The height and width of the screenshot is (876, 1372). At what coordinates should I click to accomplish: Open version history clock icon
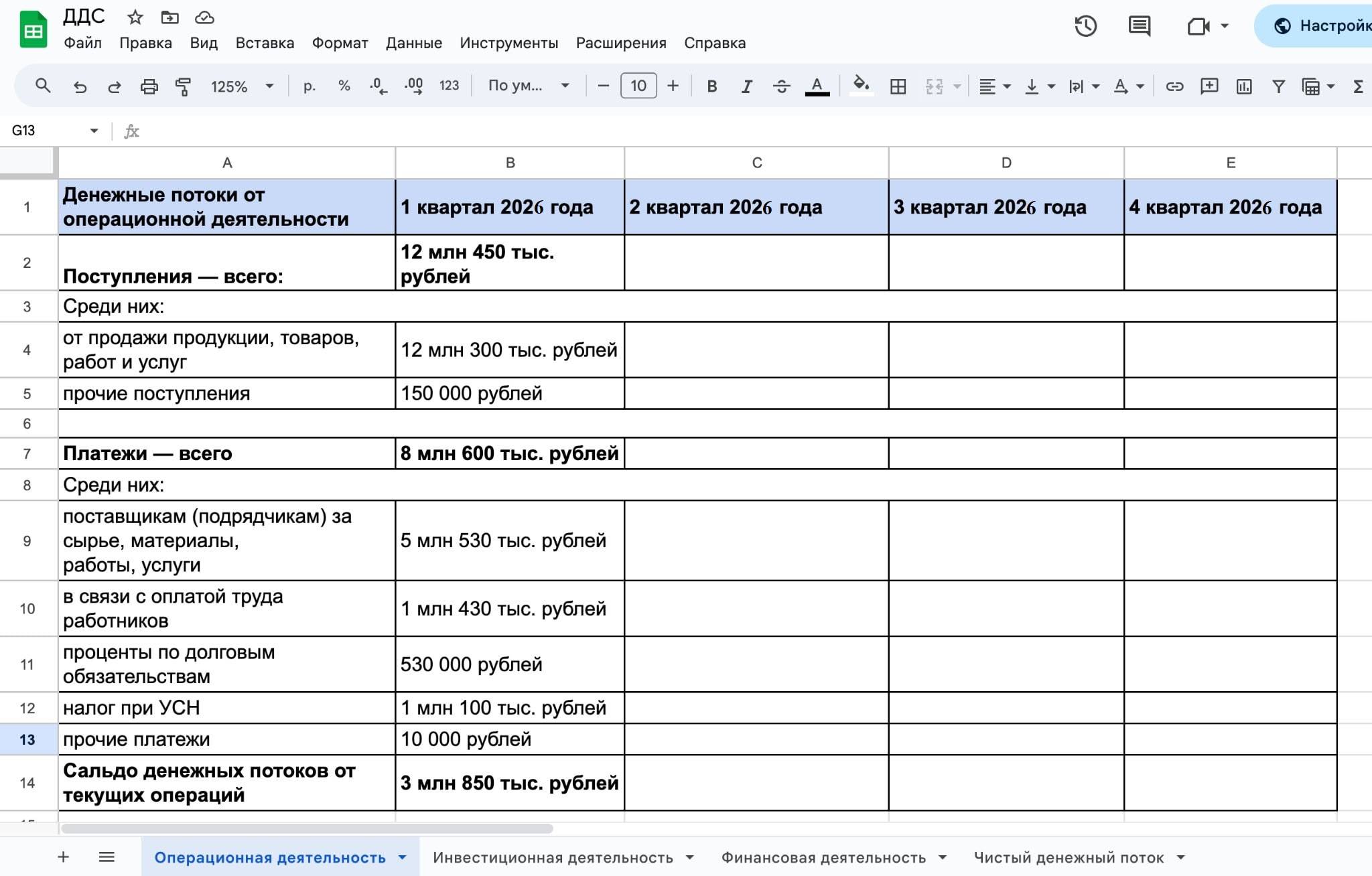click(1085, 26)
